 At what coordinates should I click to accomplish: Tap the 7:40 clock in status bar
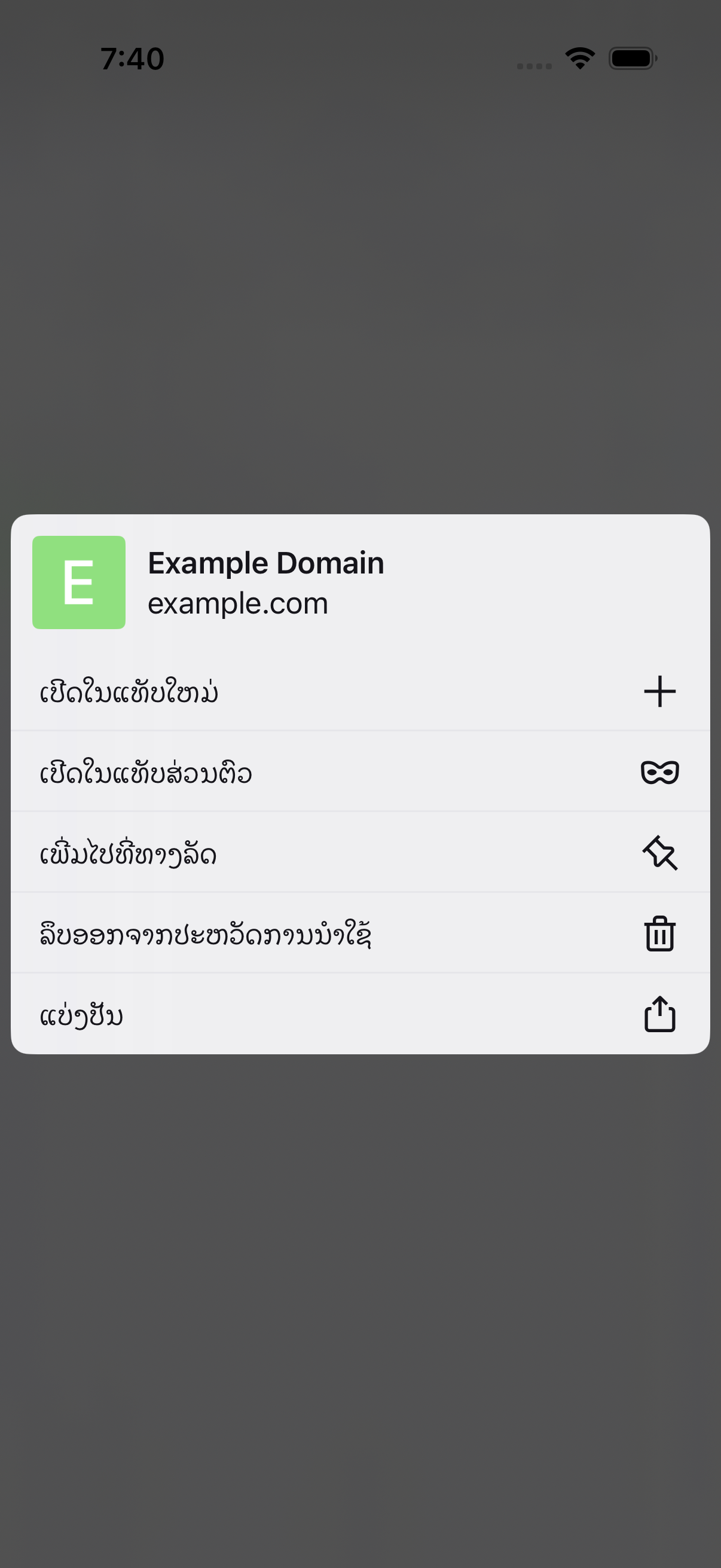[x=132, y=59]
